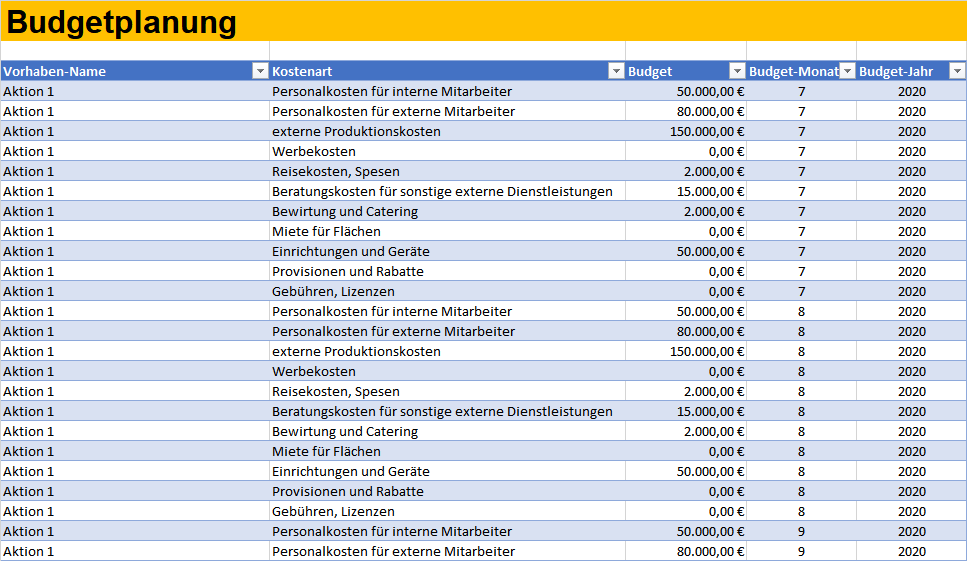The width and height of the screenshot is (967, 561).
Task: Select month 7 cell 'Provisionen und Rabatte'
Action: [447, 272]
